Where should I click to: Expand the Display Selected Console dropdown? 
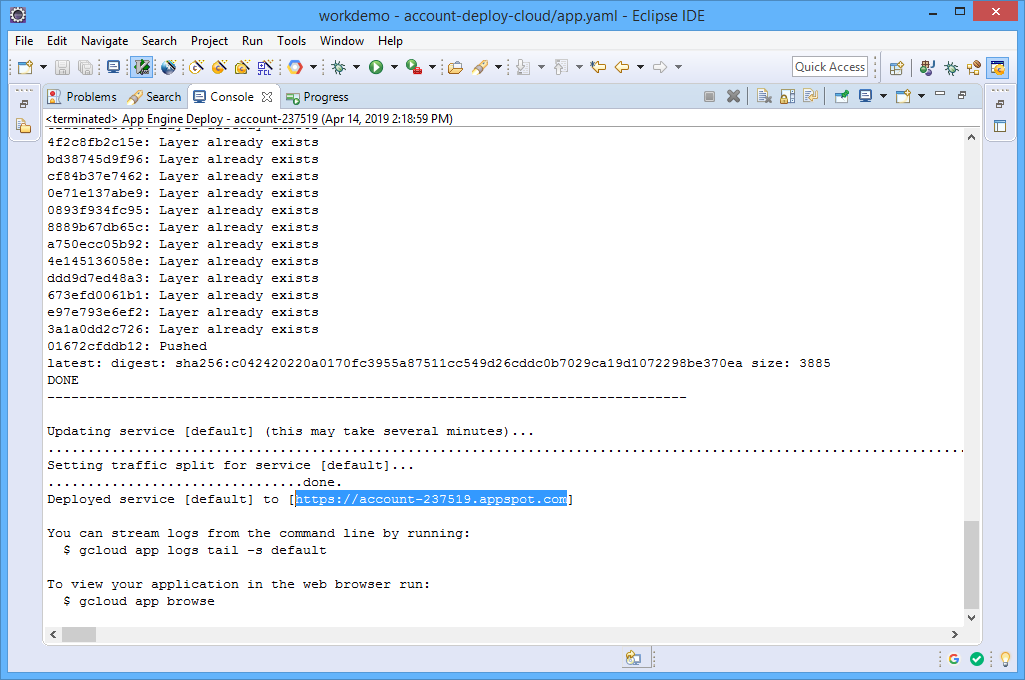coord(883,97)
